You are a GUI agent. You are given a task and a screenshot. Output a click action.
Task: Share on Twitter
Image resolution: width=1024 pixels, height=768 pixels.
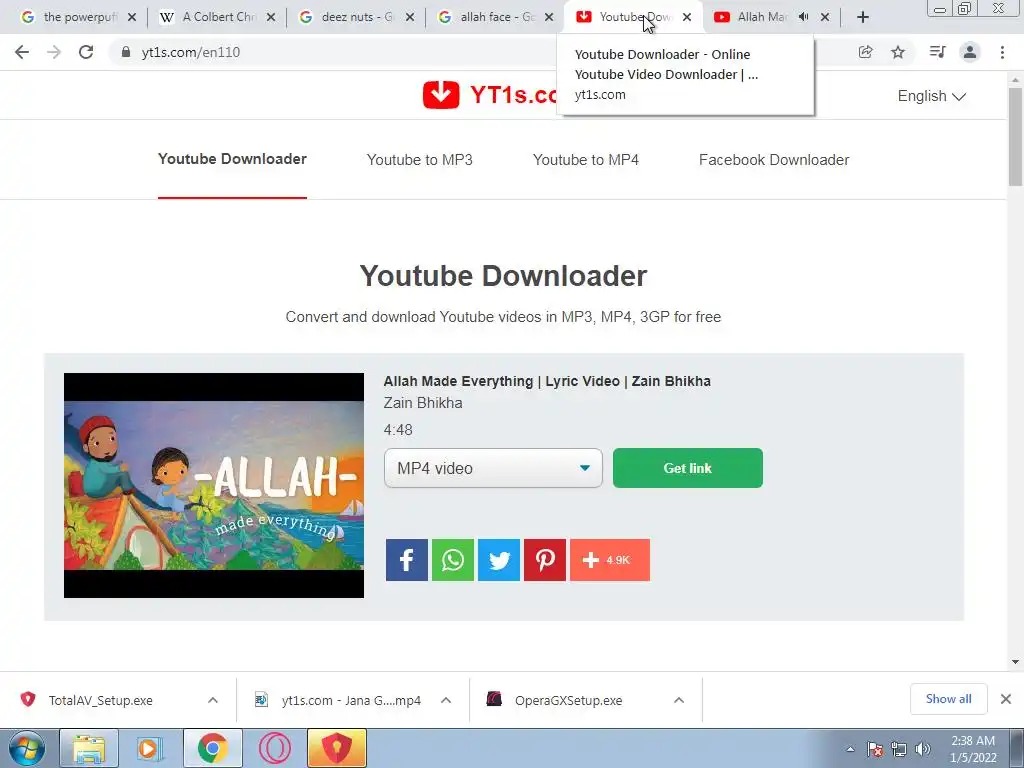coord(499,560)
